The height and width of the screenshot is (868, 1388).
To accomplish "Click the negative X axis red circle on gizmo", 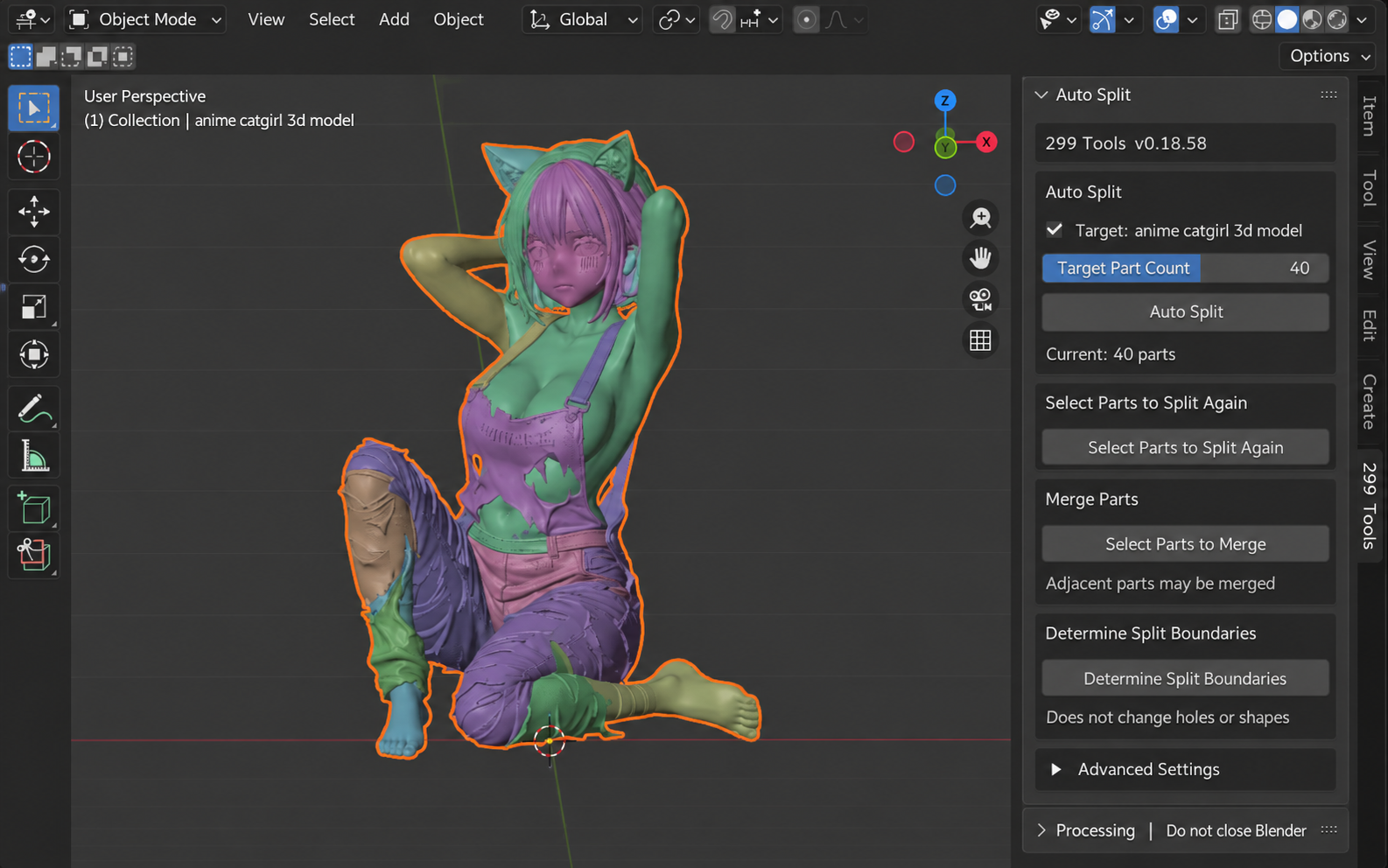I will (x=904, y=142).
